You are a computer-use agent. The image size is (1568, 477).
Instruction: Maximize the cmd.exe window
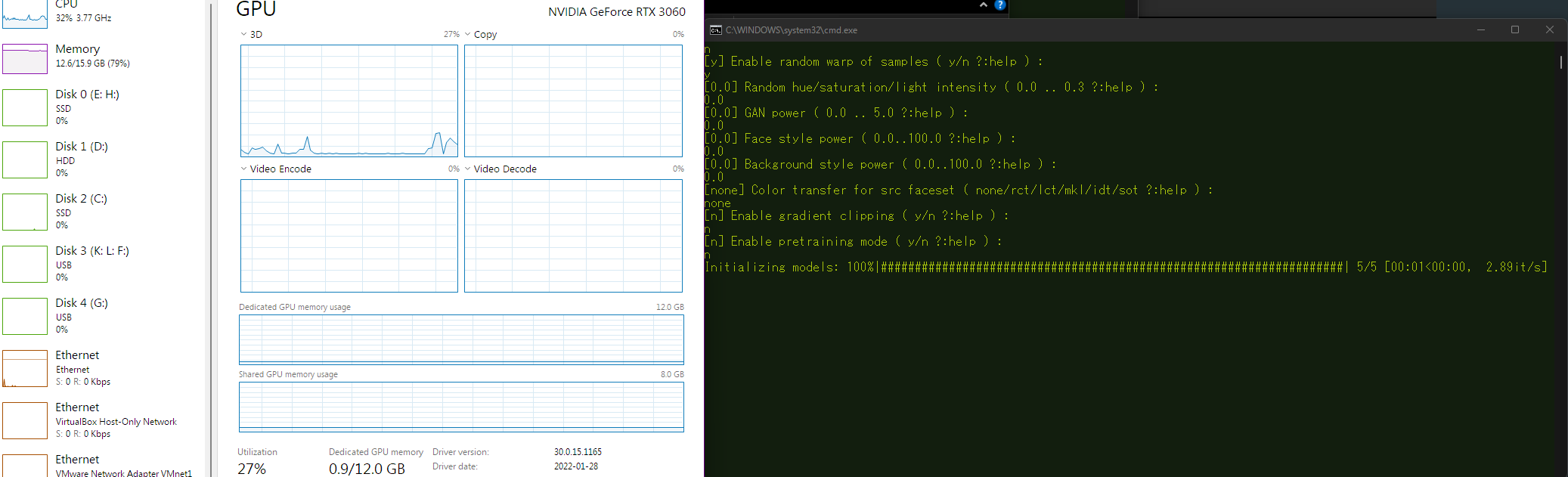[1515, 30]
